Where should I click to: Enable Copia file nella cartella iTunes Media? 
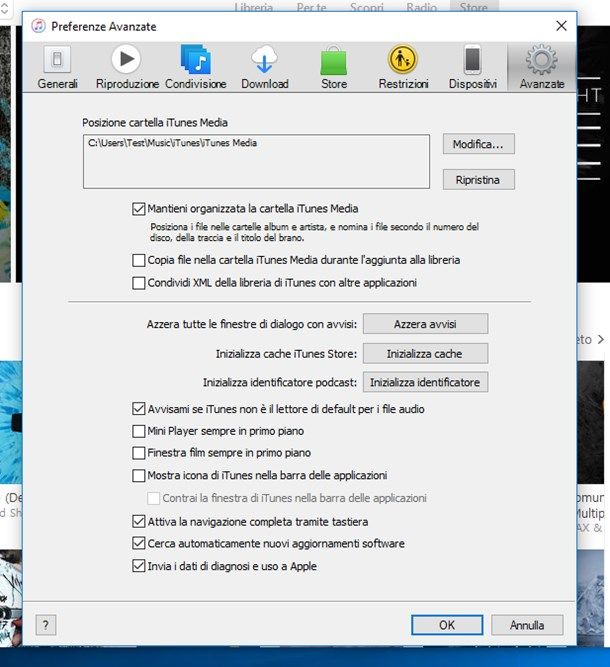click(x=139, y=260)
